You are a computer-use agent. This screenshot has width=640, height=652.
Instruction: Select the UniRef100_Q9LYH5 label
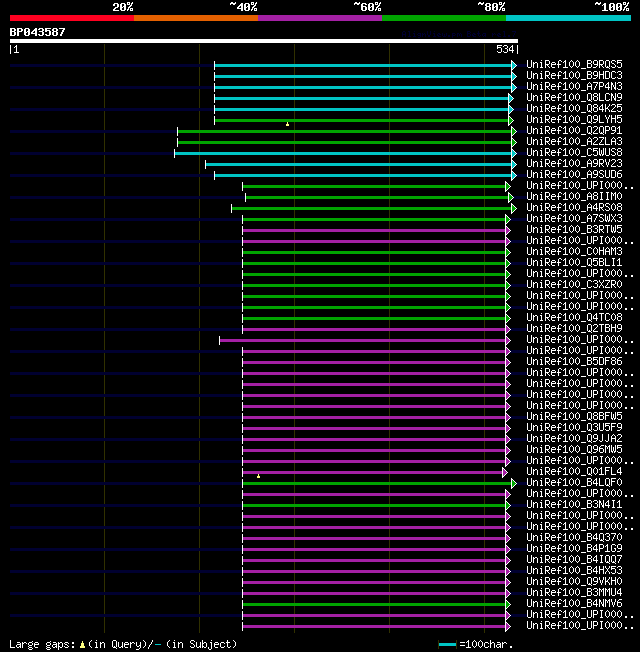click(574, 119)
